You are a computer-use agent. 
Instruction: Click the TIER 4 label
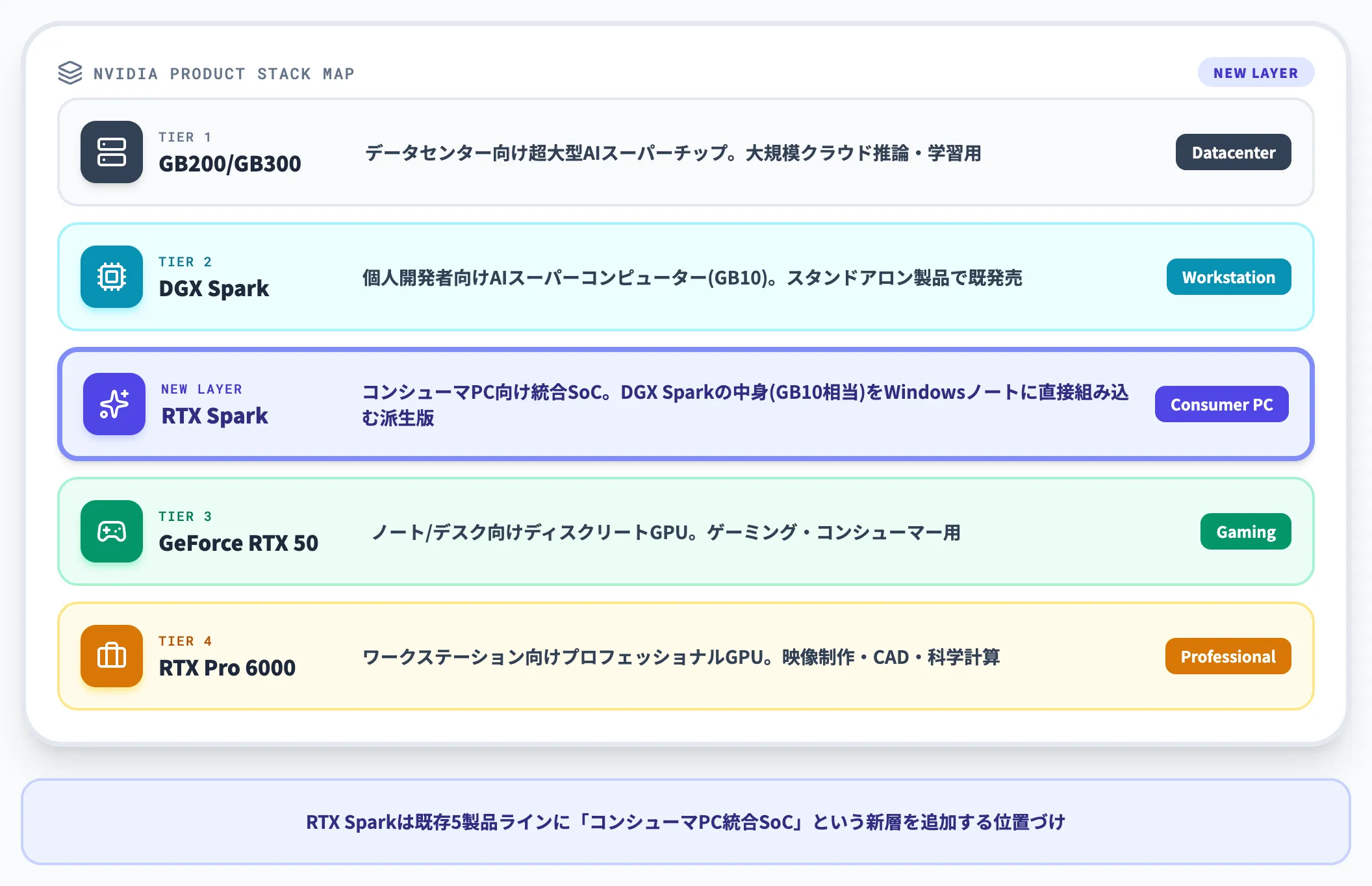click(x=185, y=641)
